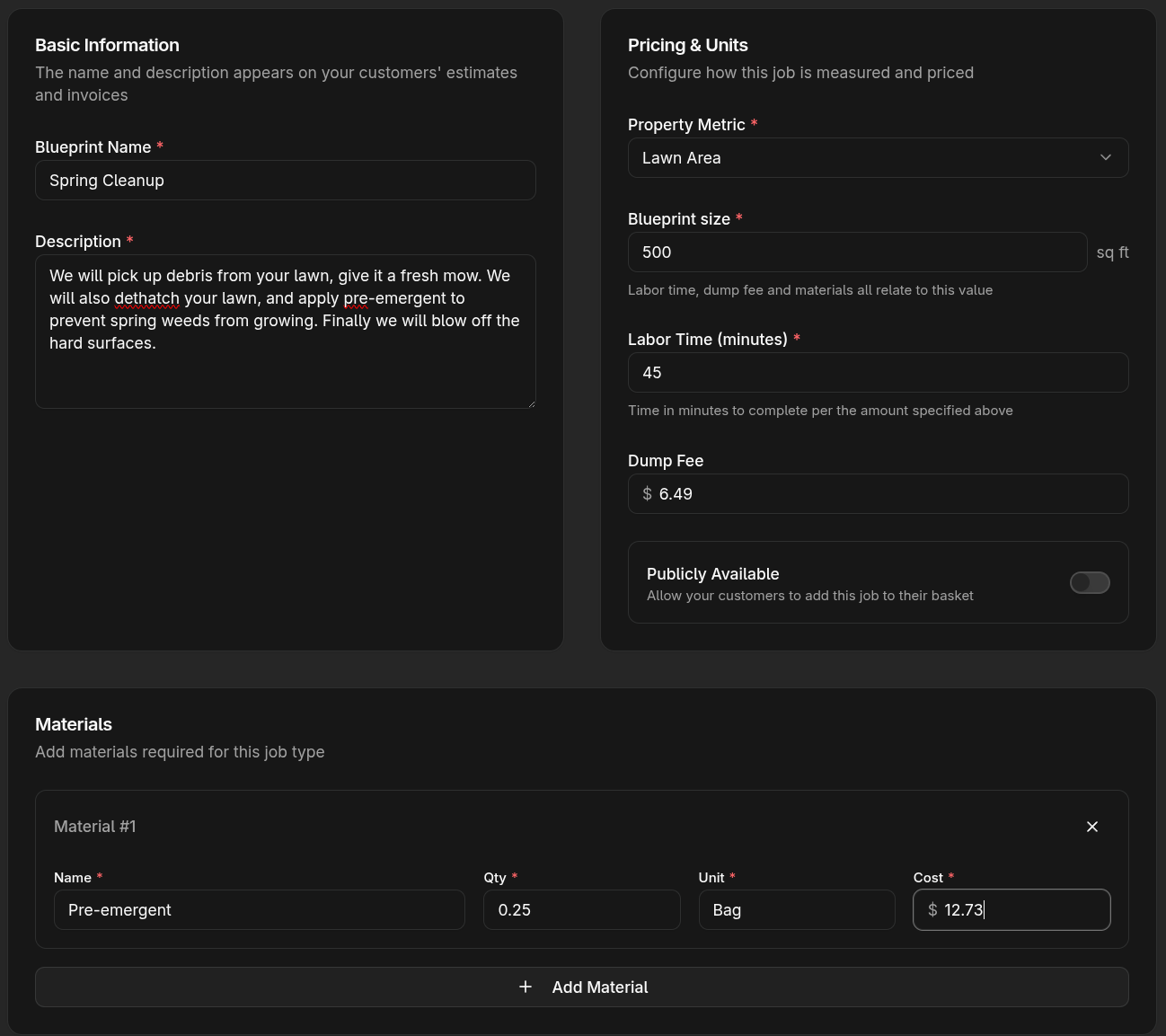
Task: Click the sq ft unit label
Action: point(1112,252)
